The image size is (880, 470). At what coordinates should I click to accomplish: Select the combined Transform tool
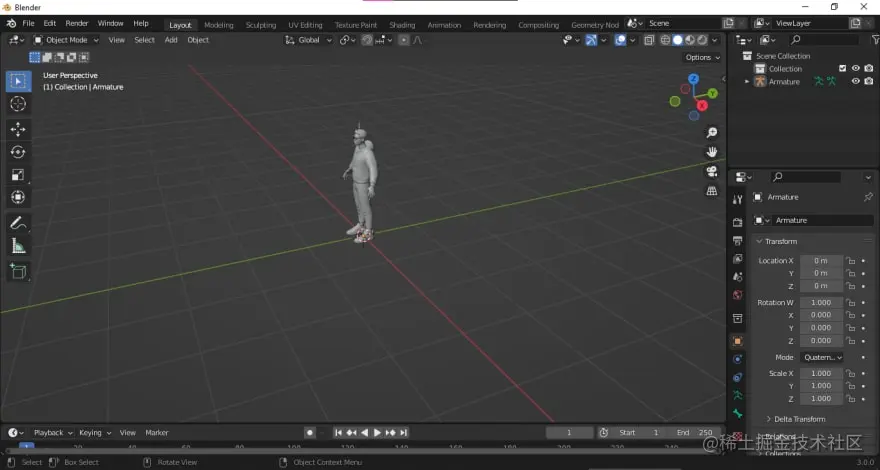pyautogui.click(x=18, y=197)
